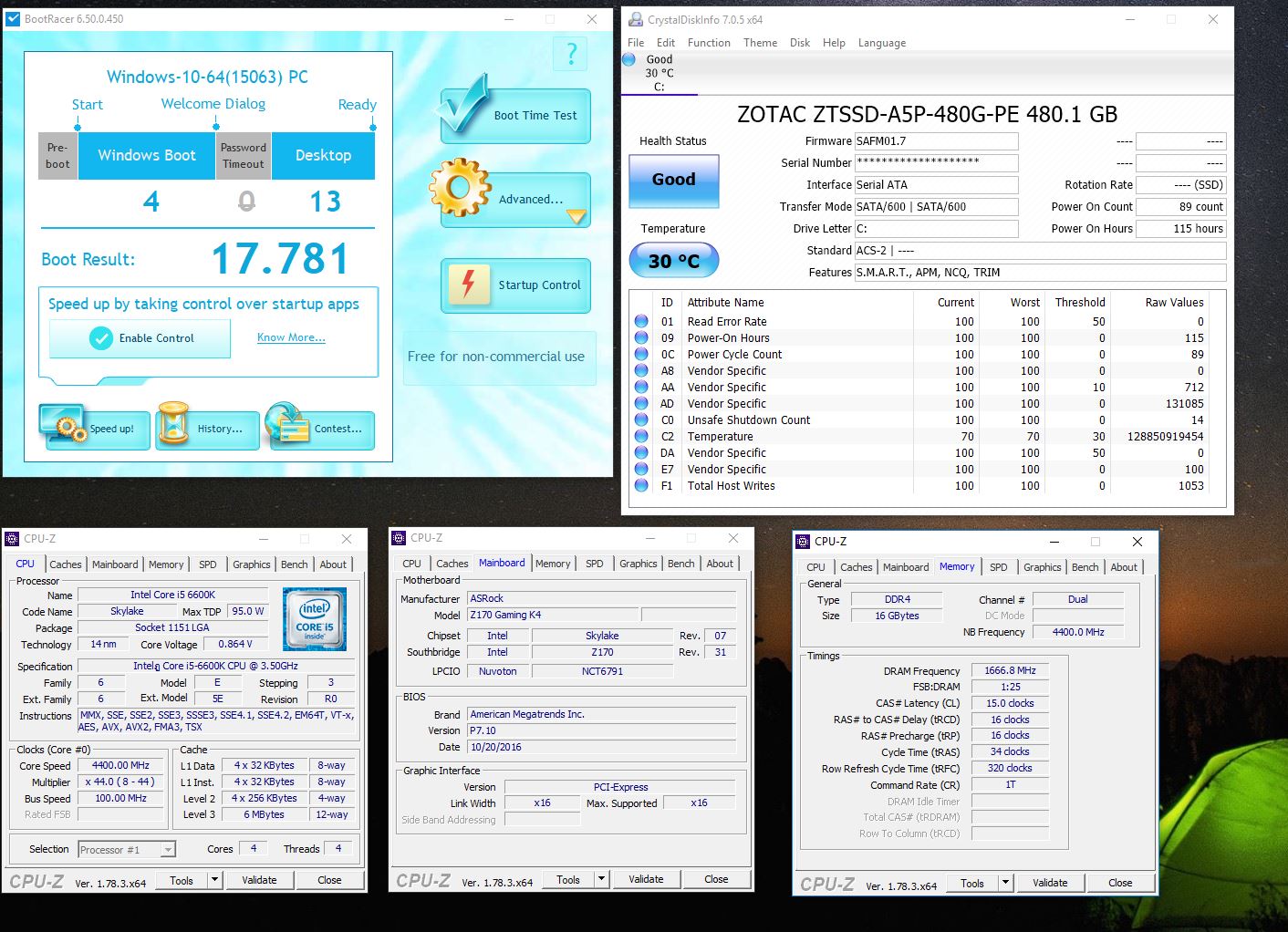
Task: Click the Desktop segment in BootRacer's timeline
Action: (323, 155)
